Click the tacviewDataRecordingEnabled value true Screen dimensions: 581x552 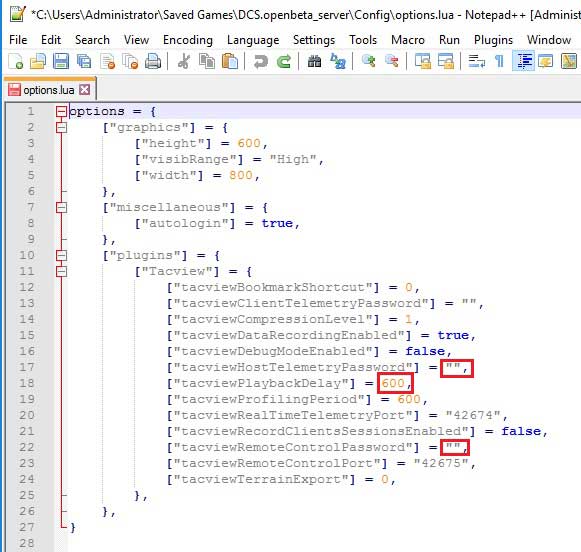pos(453,335)
